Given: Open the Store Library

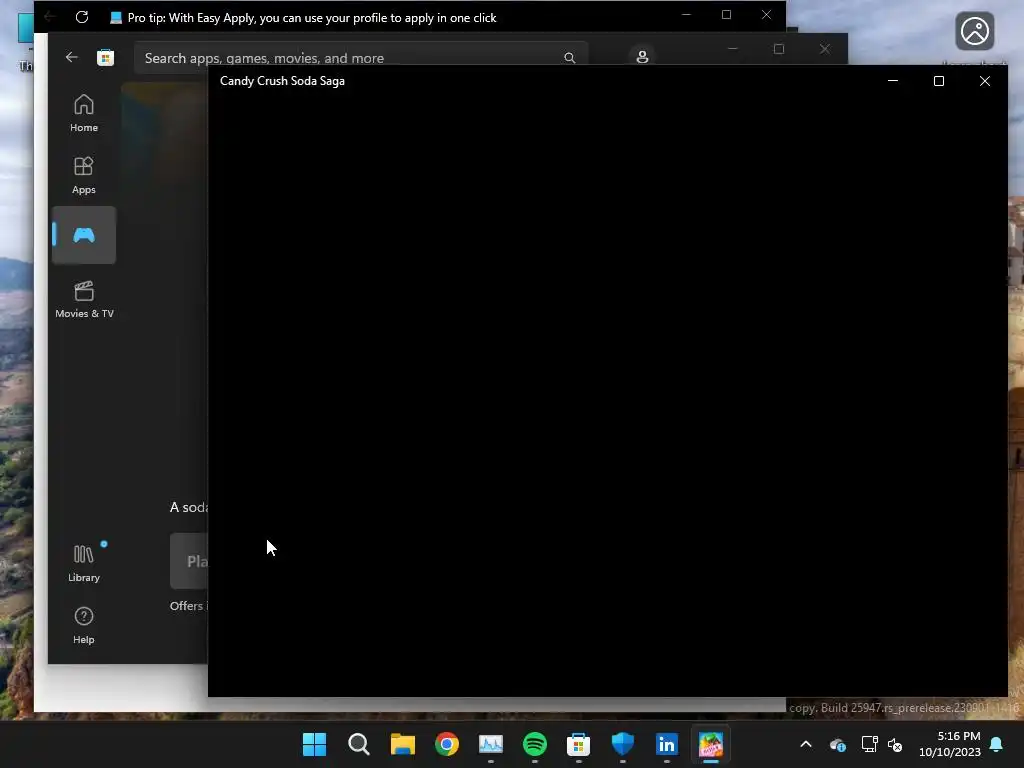Looking at the screenshot, I should pyautogui.click(x=84, y=563).
